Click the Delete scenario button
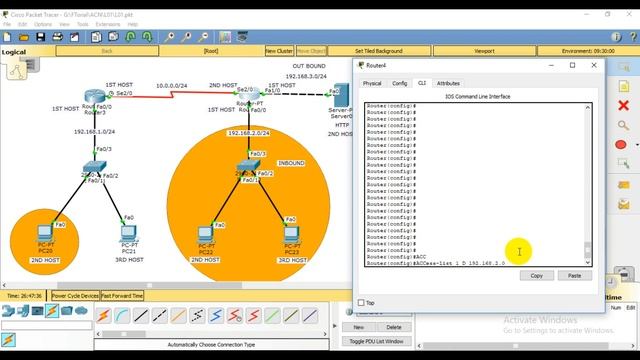Image resolution: width=640 pixels, height=360 pixels. click(x=394, y=327)
